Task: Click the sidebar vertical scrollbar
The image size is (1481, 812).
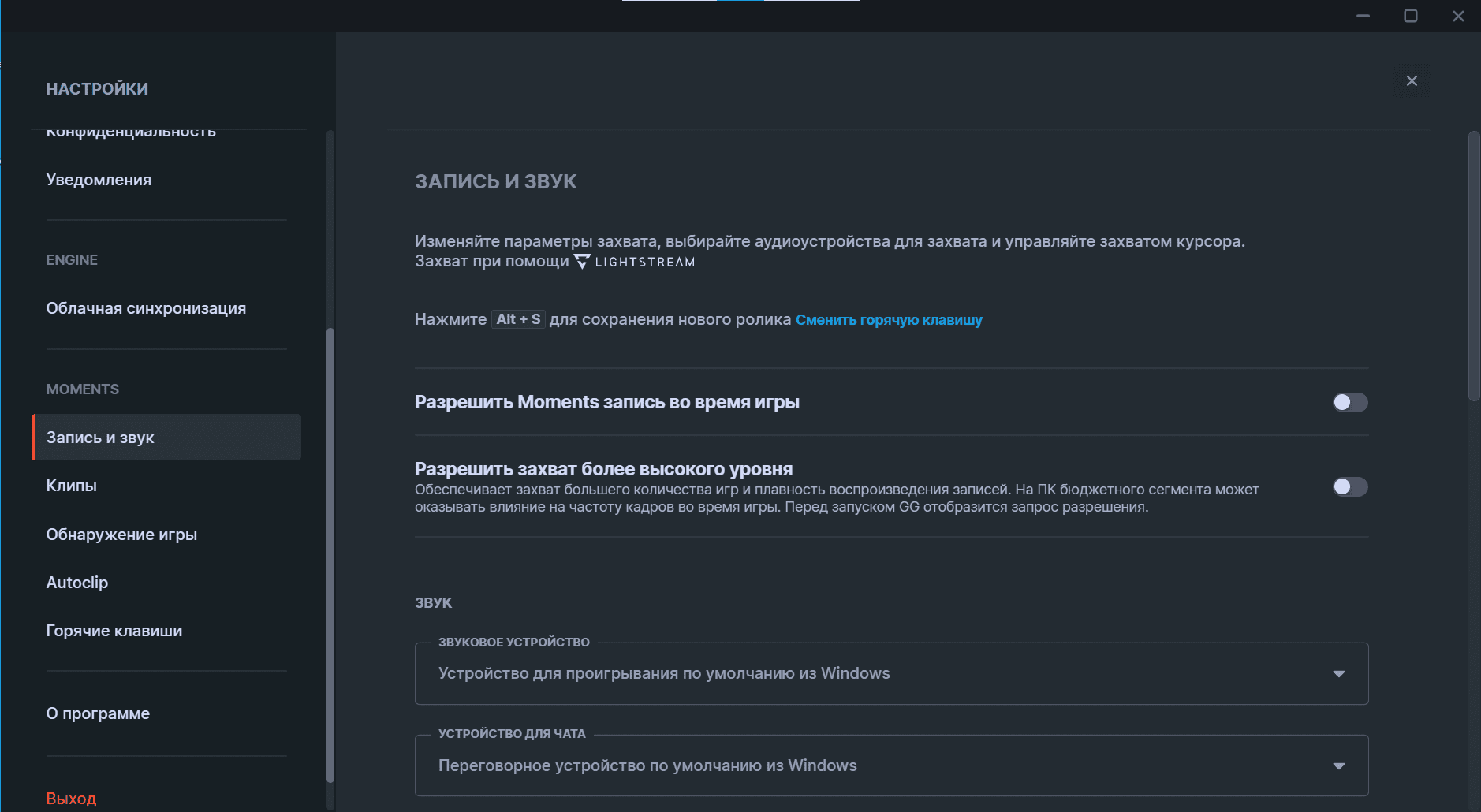Action: (x=330, y=552)
